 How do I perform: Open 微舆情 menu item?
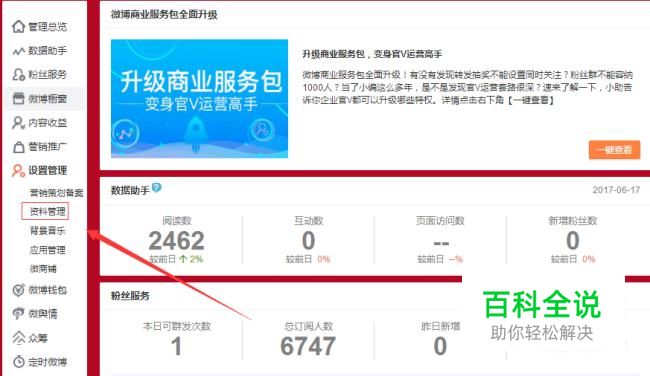[43, 314]
